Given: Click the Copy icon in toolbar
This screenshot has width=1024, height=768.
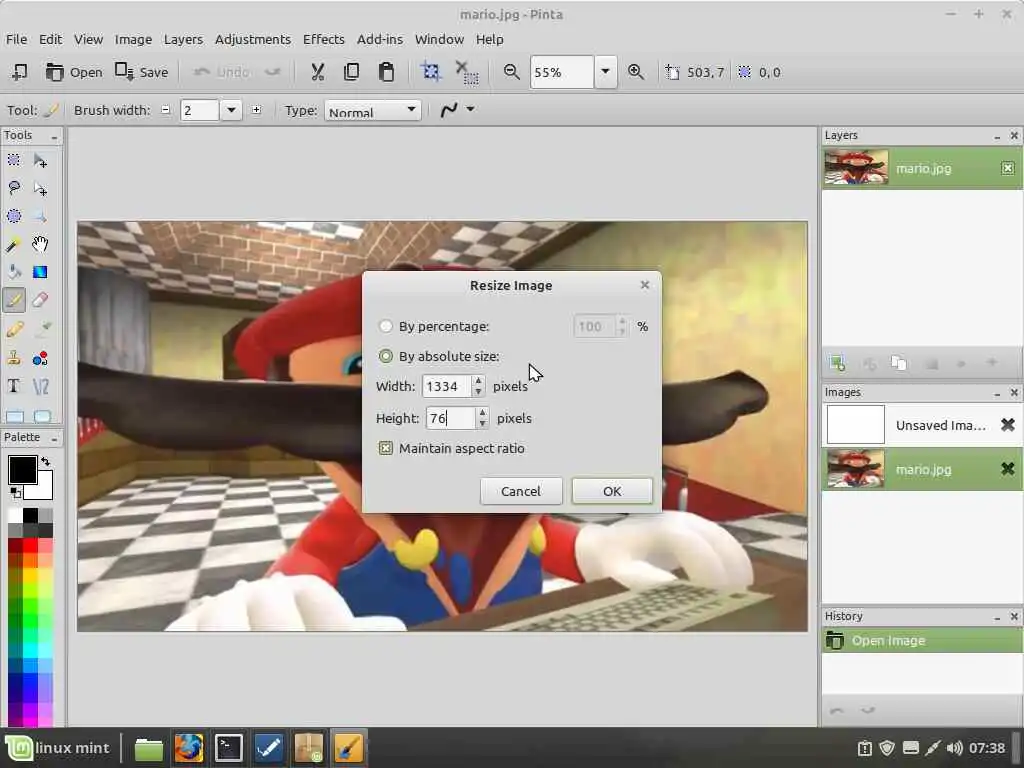Looking at the screenshot, I should tap(351, 72).
